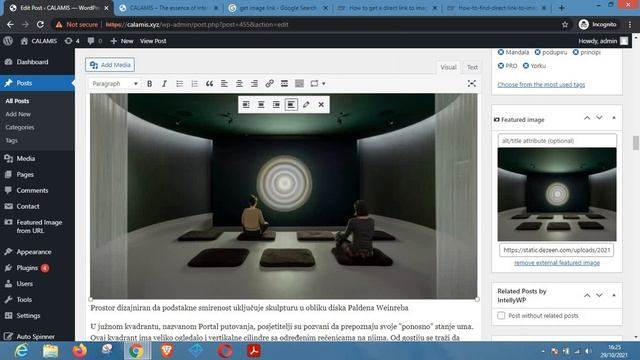The height and width of the screenshot is (360, 640).
Task: Align text center in editor toolbar
Action: pyautogui.click(x=239, y=84)
